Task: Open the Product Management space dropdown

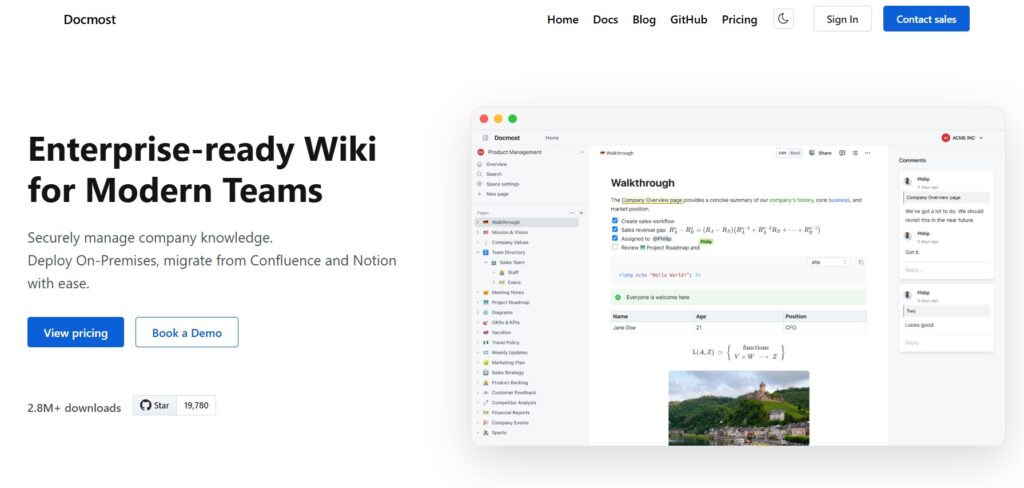Action: (x=530, y=152)
